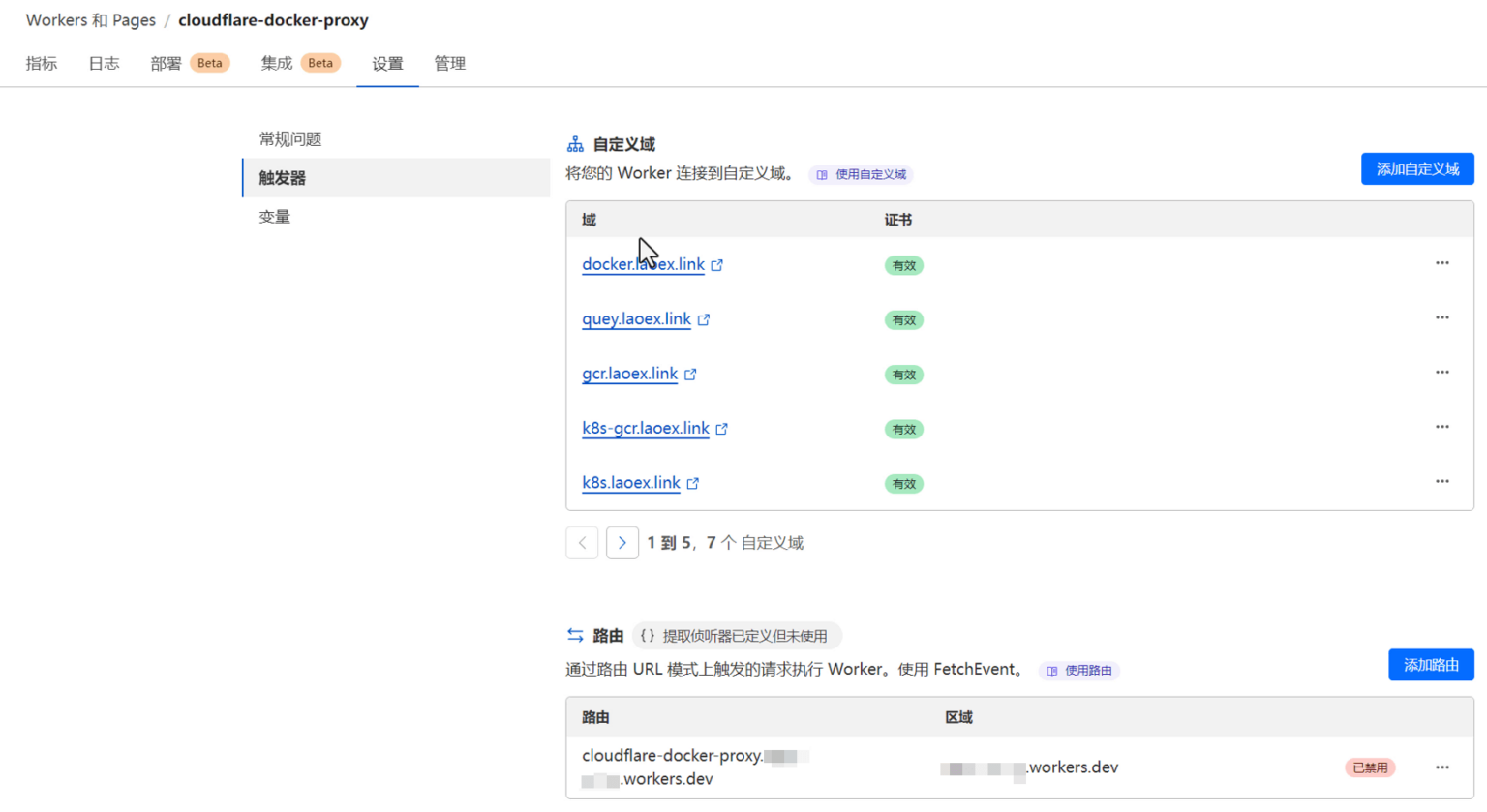Image resolution: width=1487 pixels, height=812 pixels.
Task: Return via the Workers 和 Pages breadcrumb
Action: [x=90, y=19]
